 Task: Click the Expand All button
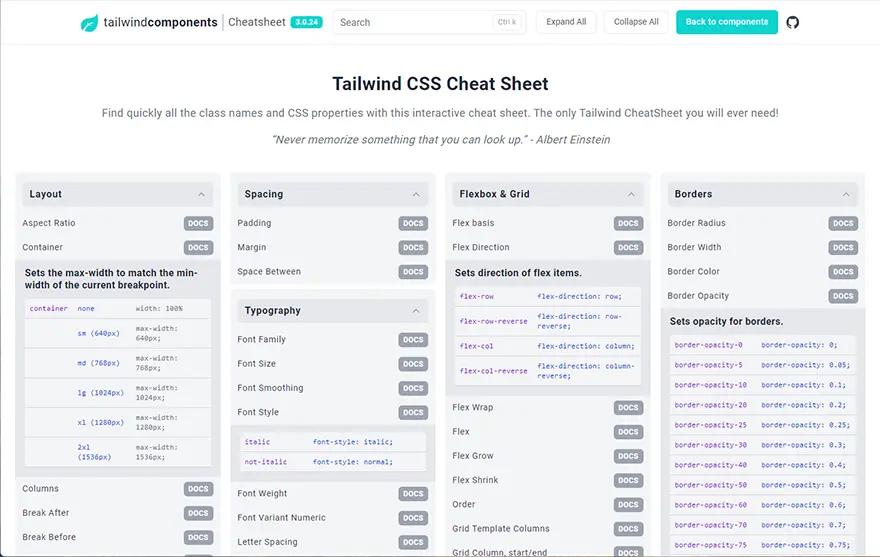566,22
